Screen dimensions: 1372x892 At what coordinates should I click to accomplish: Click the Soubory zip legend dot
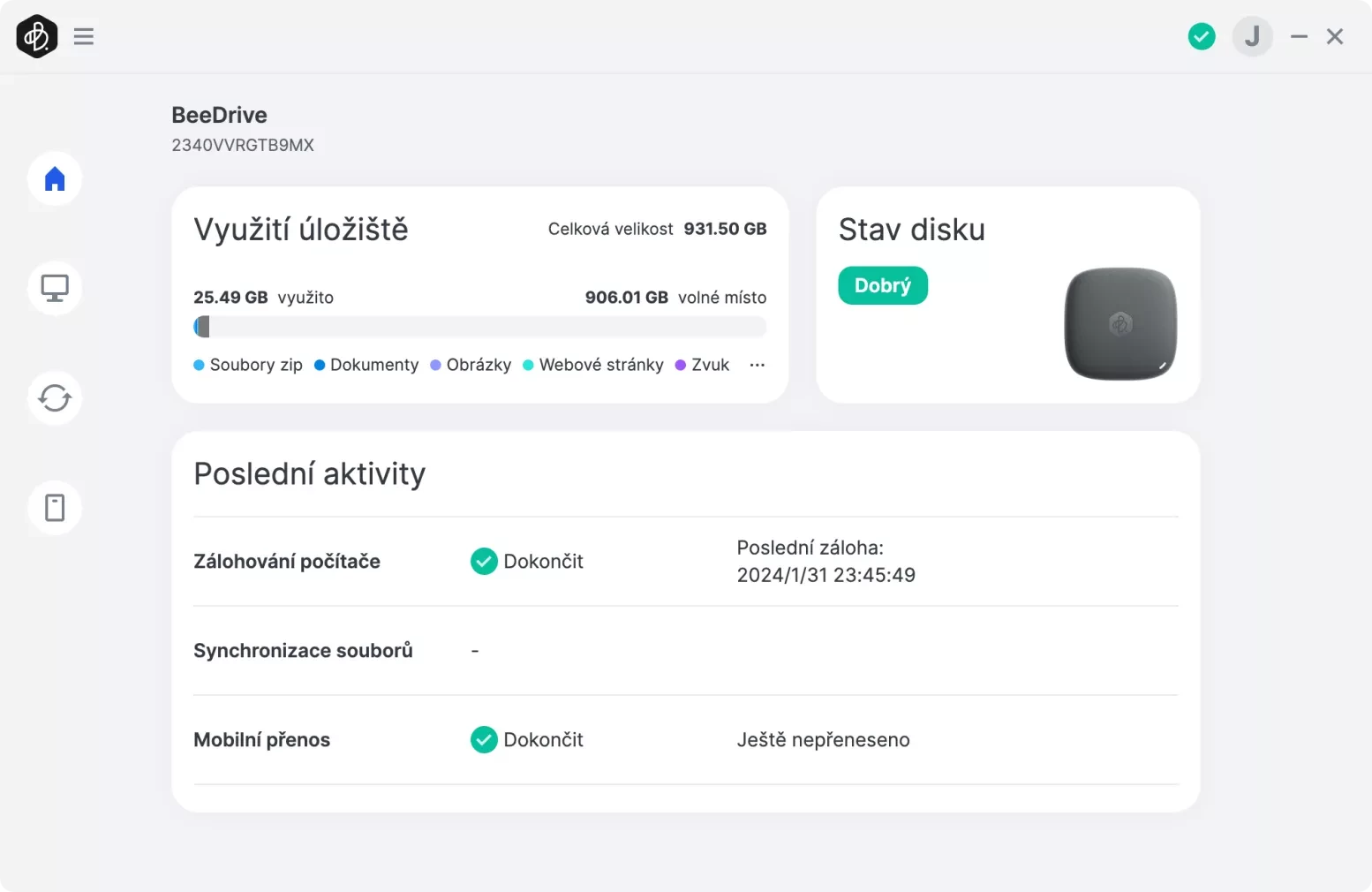coord(199,365)
